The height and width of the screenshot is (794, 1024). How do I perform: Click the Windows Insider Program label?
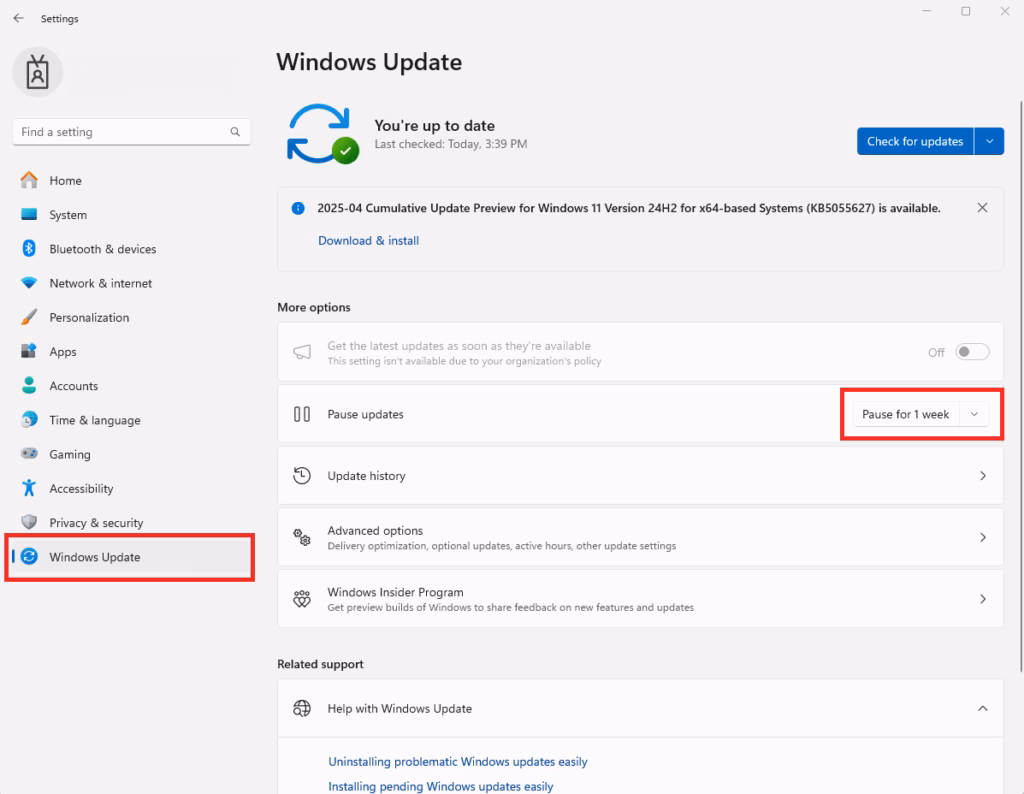395,592
